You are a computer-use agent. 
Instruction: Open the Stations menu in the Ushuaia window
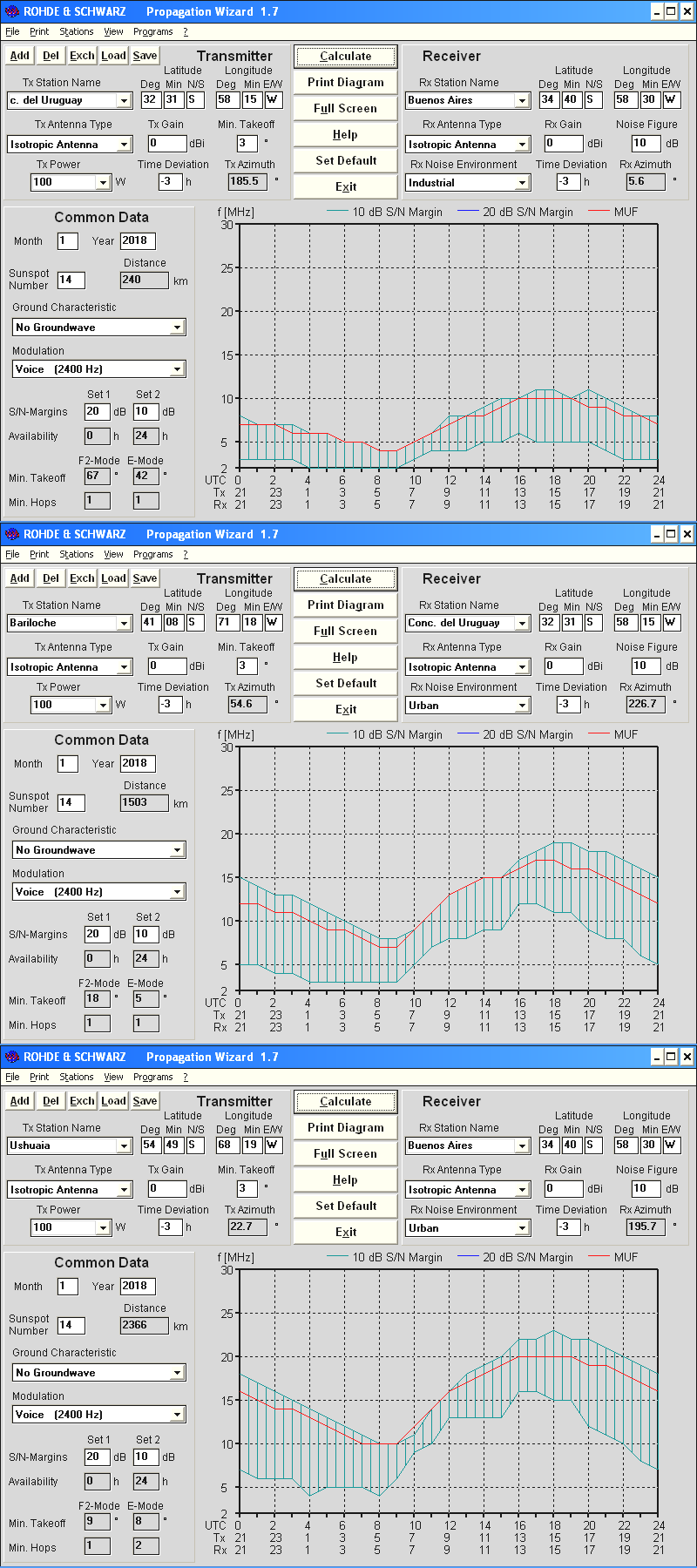click(77, 1077)
